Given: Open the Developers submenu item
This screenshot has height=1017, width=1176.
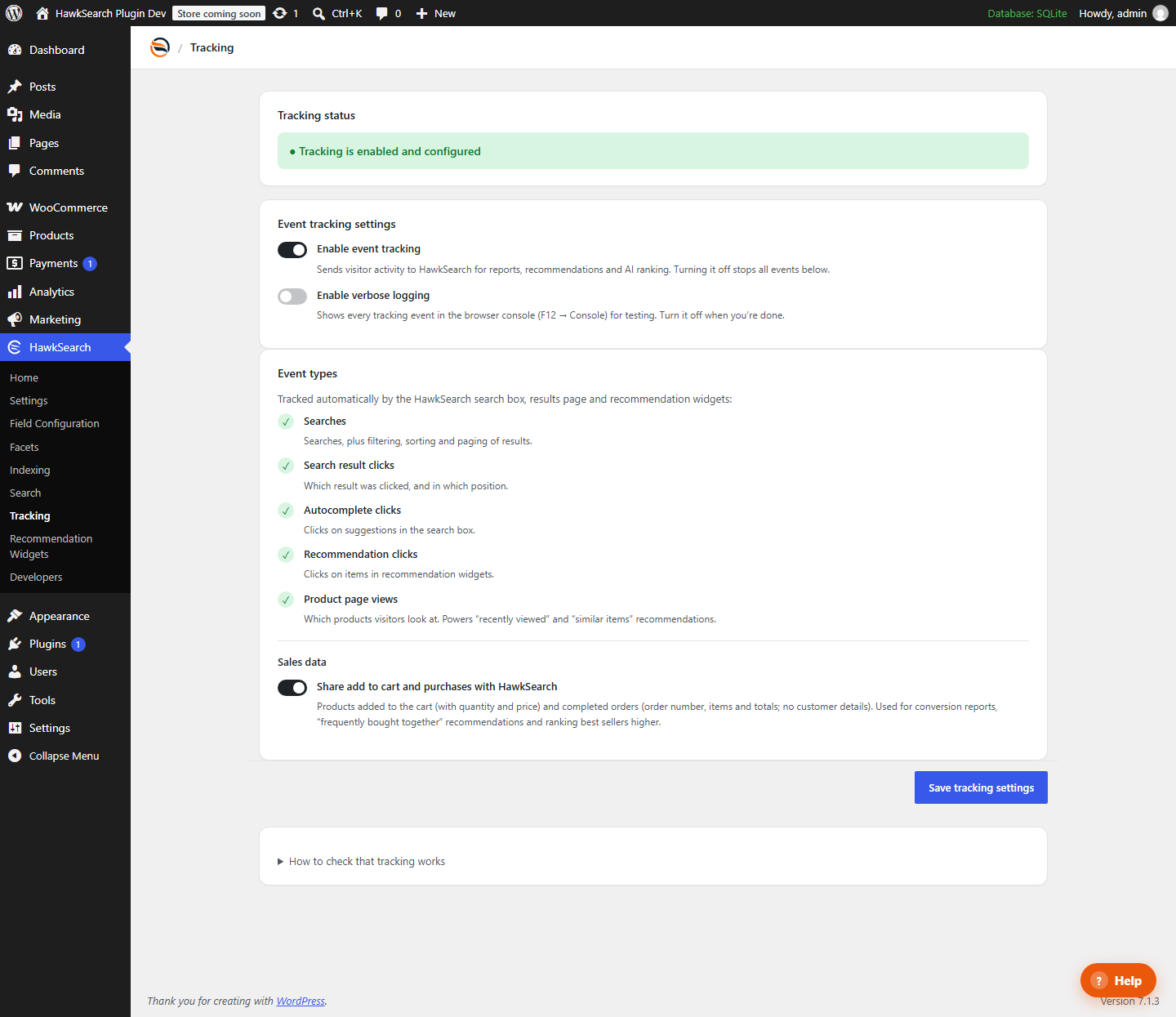Looking at the screenshot, I should (36, 577).
